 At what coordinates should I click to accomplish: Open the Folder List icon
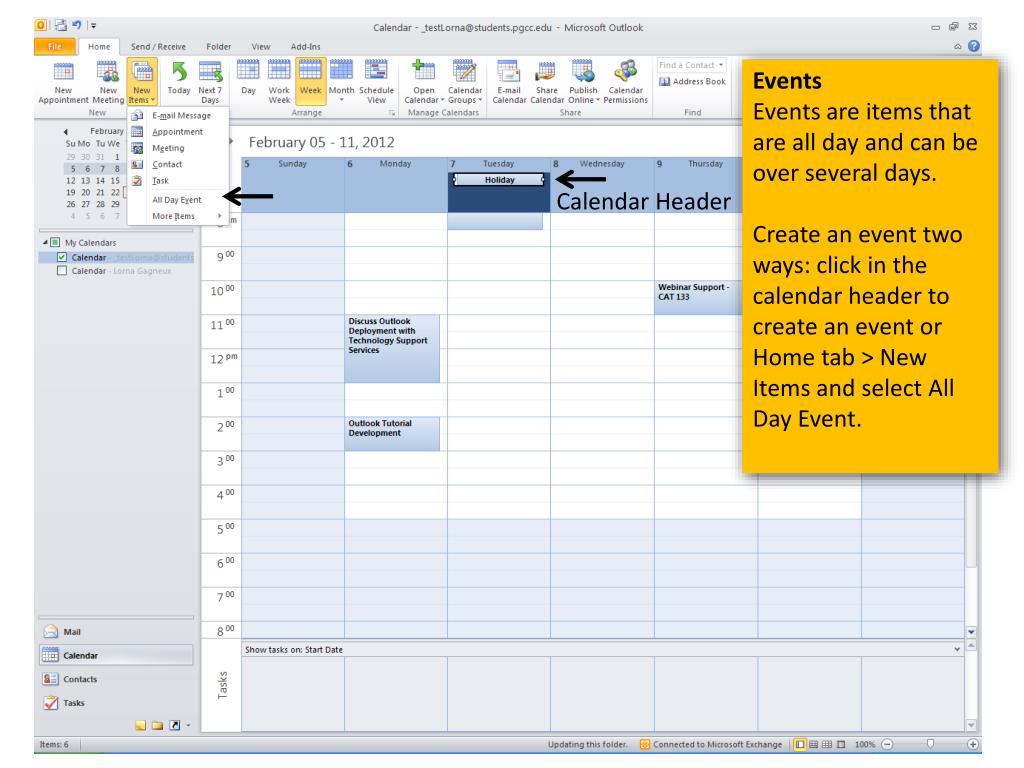point(157,726)
